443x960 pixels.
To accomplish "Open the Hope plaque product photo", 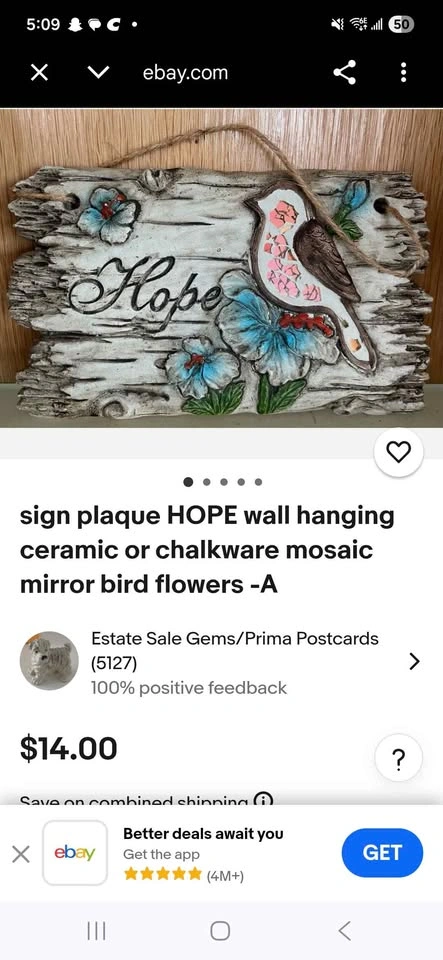I will click(x=222, y=268).
